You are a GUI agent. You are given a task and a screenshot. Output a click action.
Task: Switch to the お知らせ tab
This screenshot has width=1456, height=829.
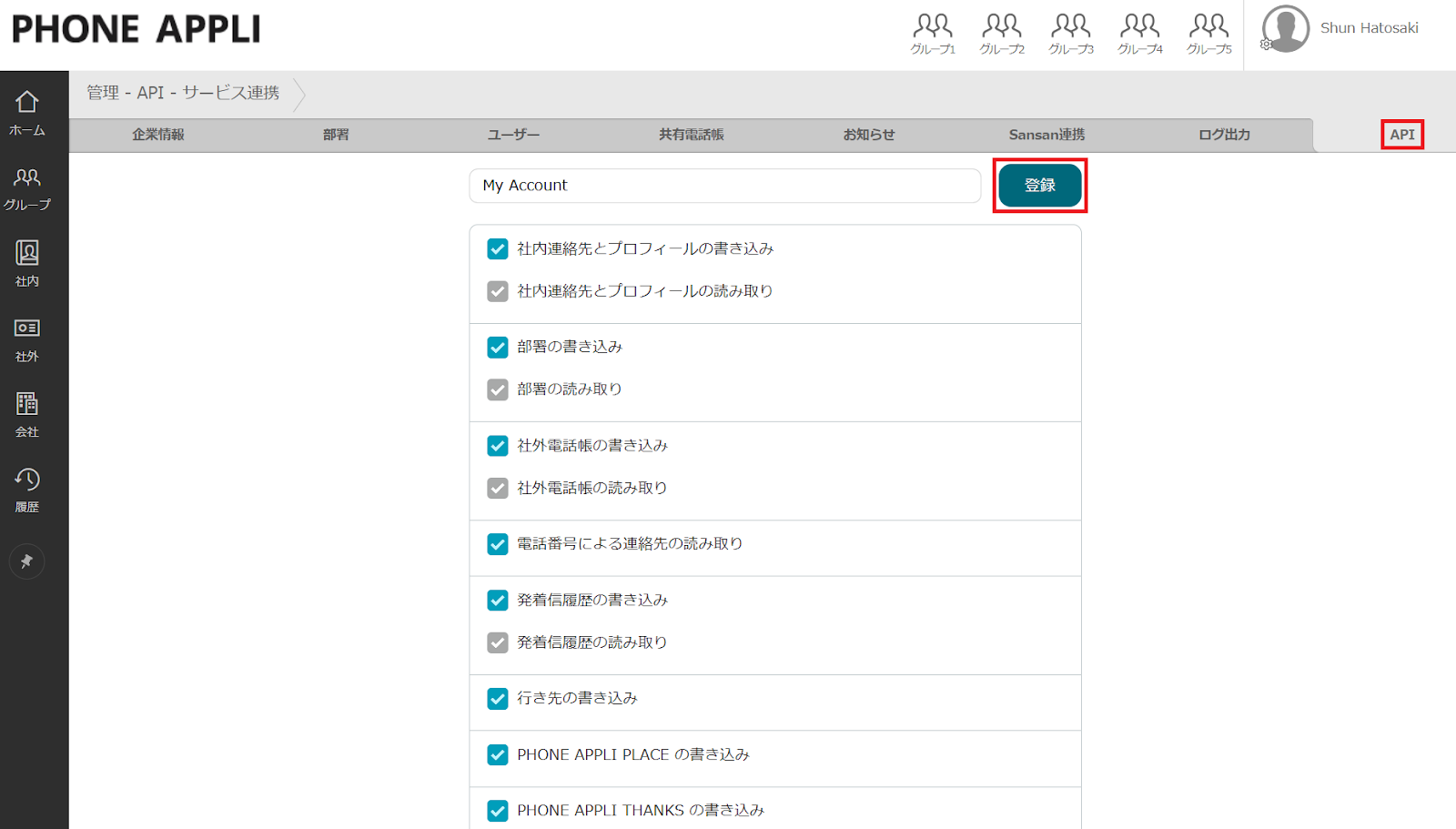[x=869, y=135]
